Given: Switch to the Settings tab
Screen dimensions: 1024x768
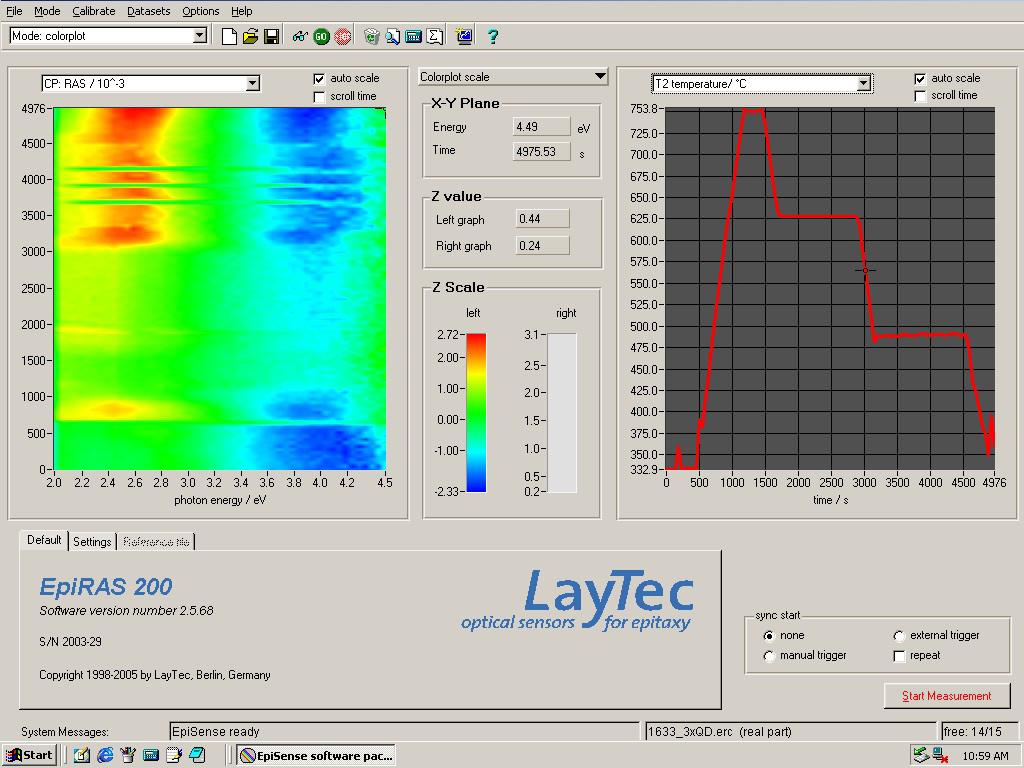Looking at the screenshot, I should (x=92, y=541).
